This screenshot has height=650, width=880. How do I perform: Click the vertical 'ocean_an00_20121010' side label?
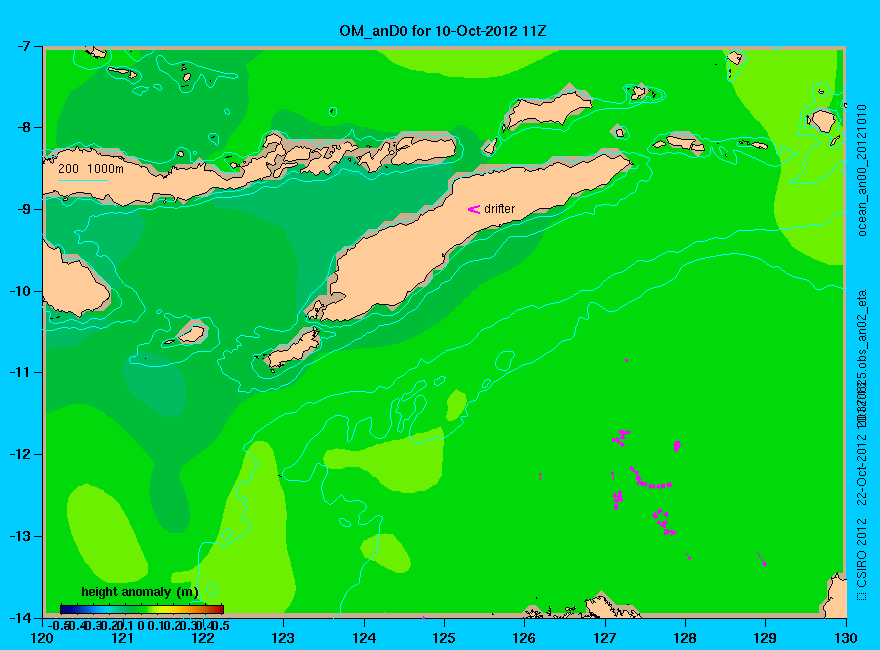tap(862, 170)
